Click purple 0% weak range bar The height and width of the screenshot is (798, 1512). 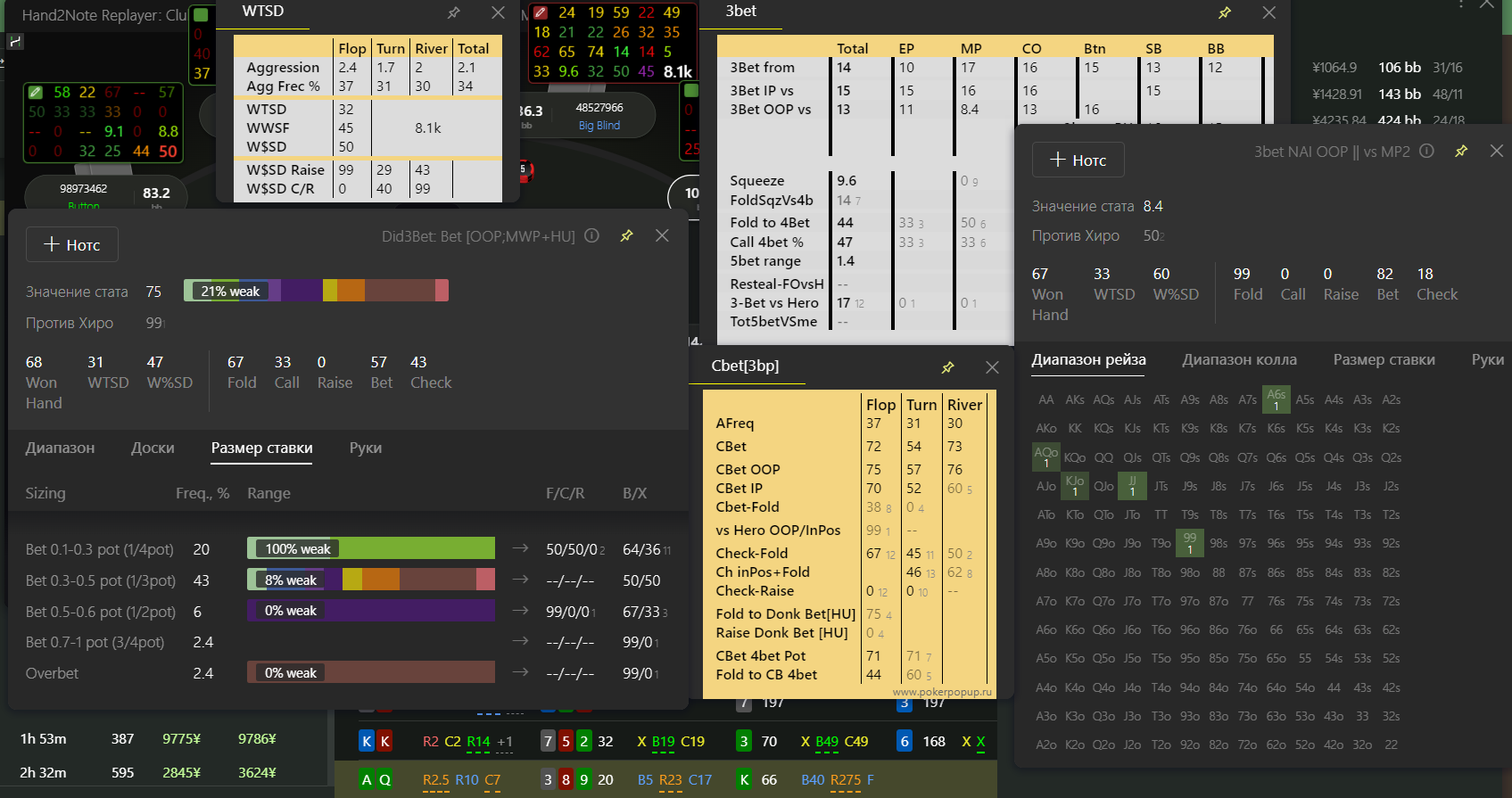[x=371, y=611]
